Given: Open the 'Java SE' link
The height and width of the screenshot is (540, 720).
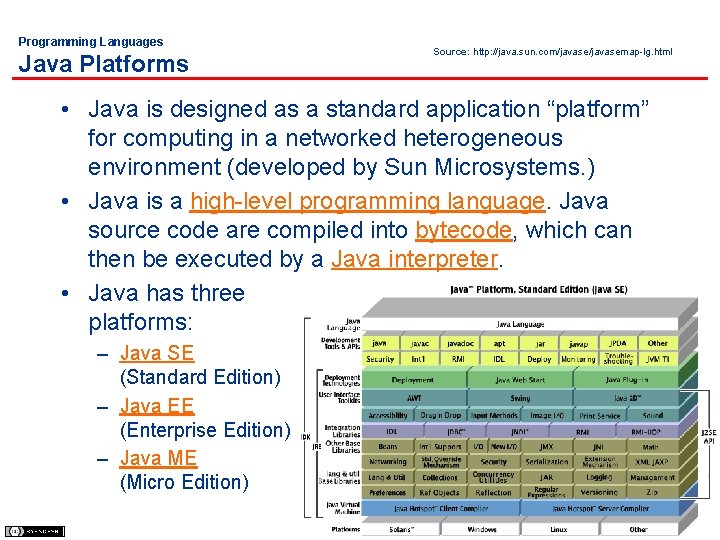Looking at the screenshot, I should click(157, 353).
